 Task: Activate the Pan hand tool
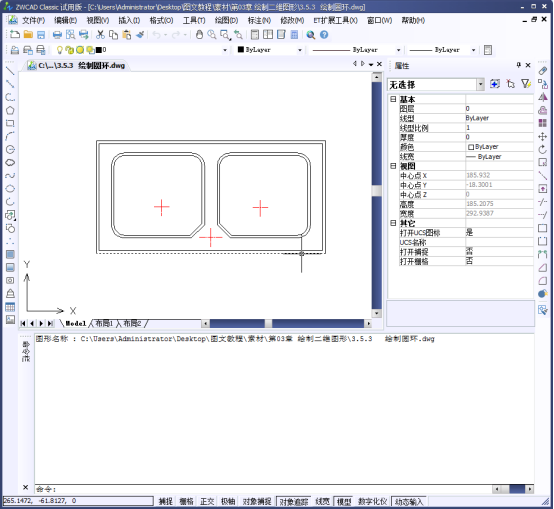pyautogui.click(x=199, y=35)
